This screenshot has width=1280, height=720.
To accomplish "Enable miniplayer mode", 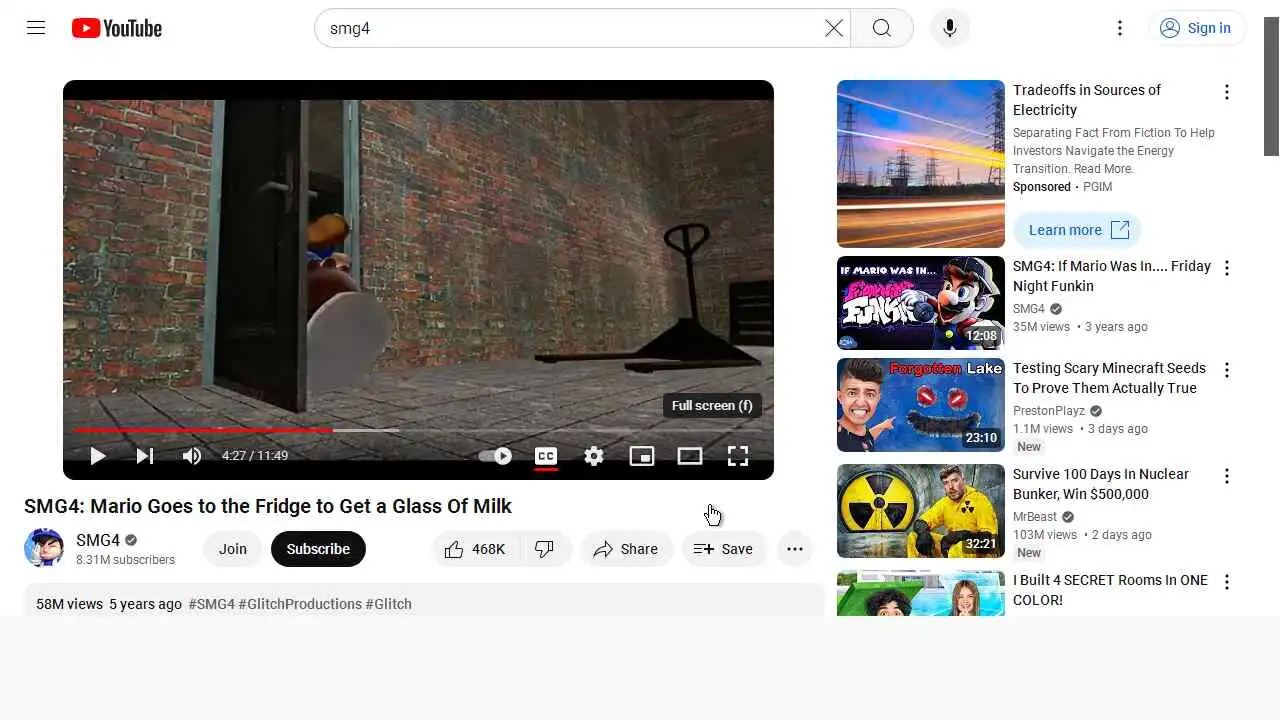I will (642, 456).
